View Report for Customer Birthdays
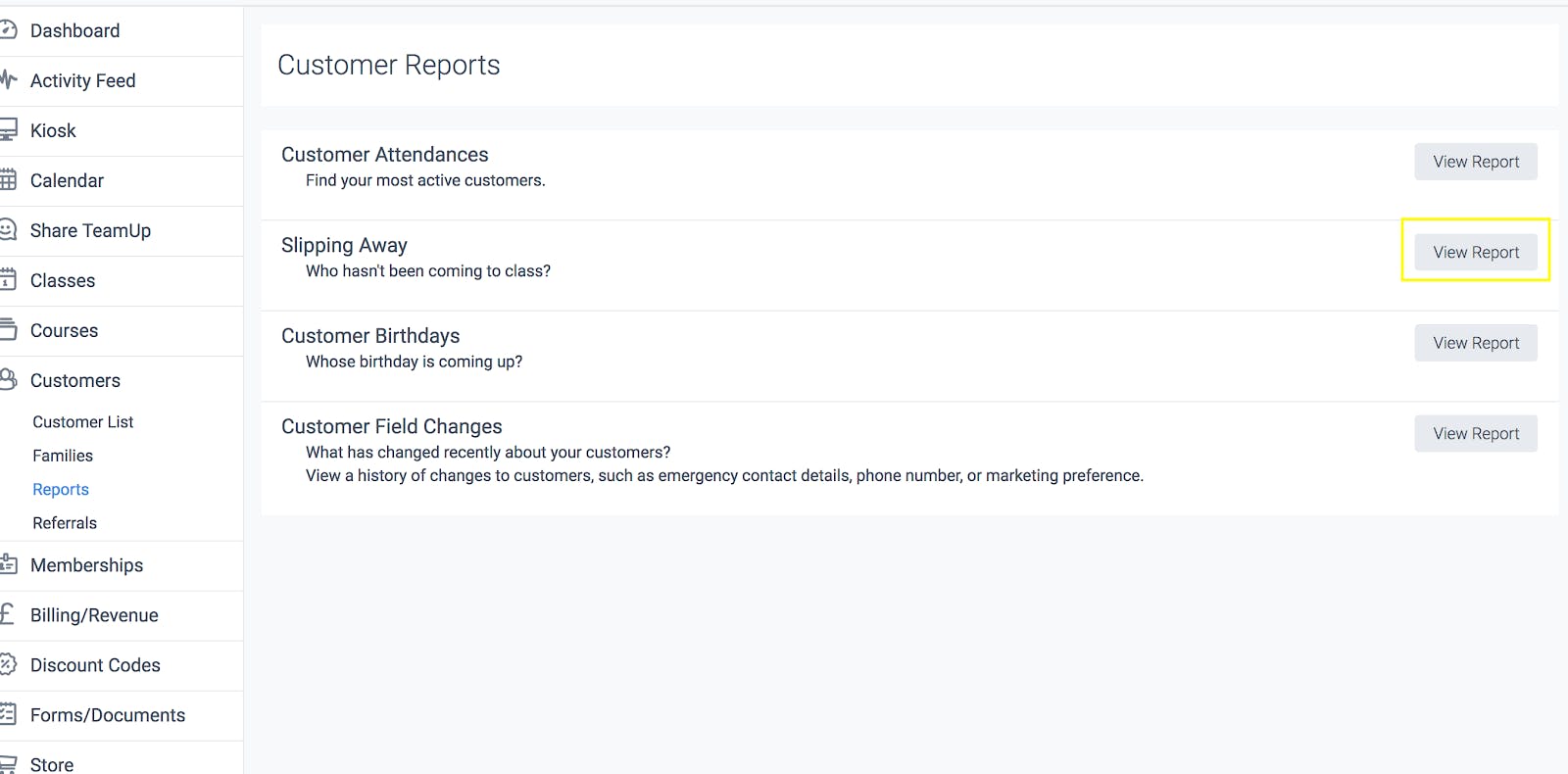1568x774 pixels. click(x=1476, y=343)
